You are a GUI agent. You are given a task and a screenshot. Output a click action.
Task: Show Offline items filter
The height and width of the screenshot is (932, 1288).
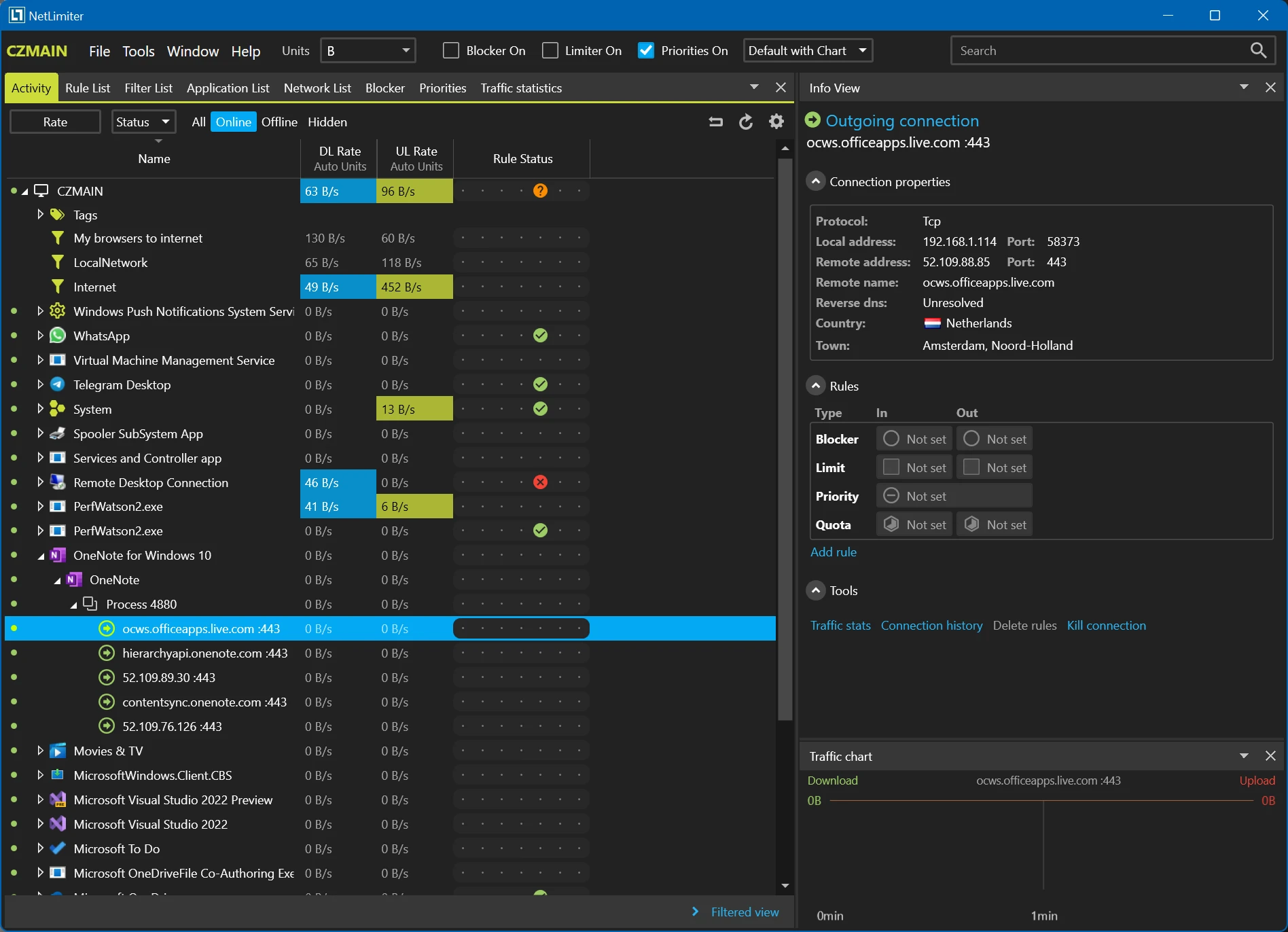(x=279, y=122)
